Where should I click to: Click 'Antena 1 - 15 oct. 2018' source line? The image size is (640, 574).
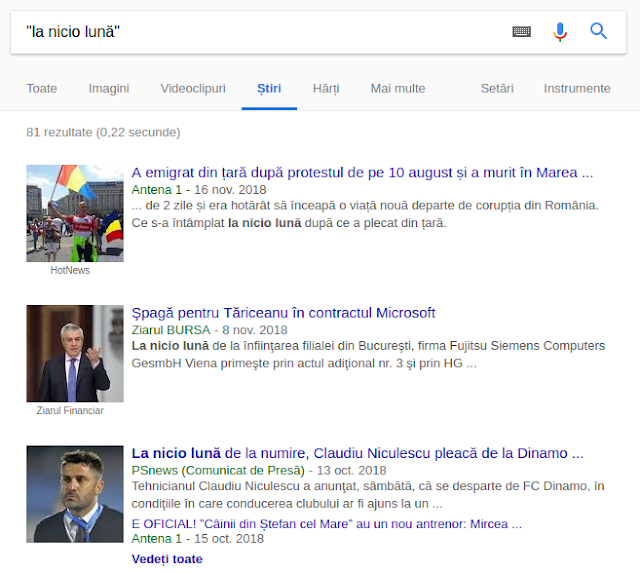coord(198,538)
